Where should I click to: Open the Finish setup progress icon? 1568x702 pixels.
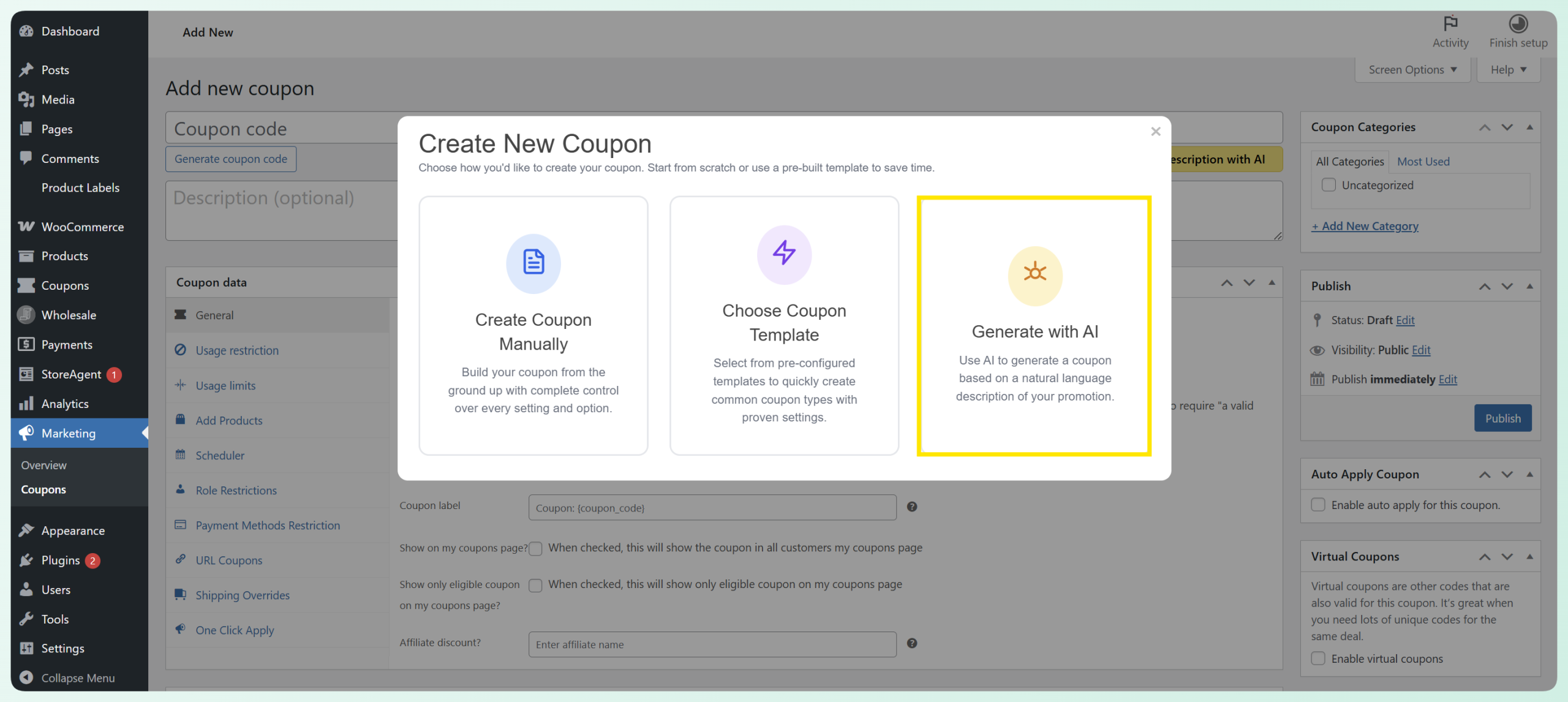coord(1518,23)
